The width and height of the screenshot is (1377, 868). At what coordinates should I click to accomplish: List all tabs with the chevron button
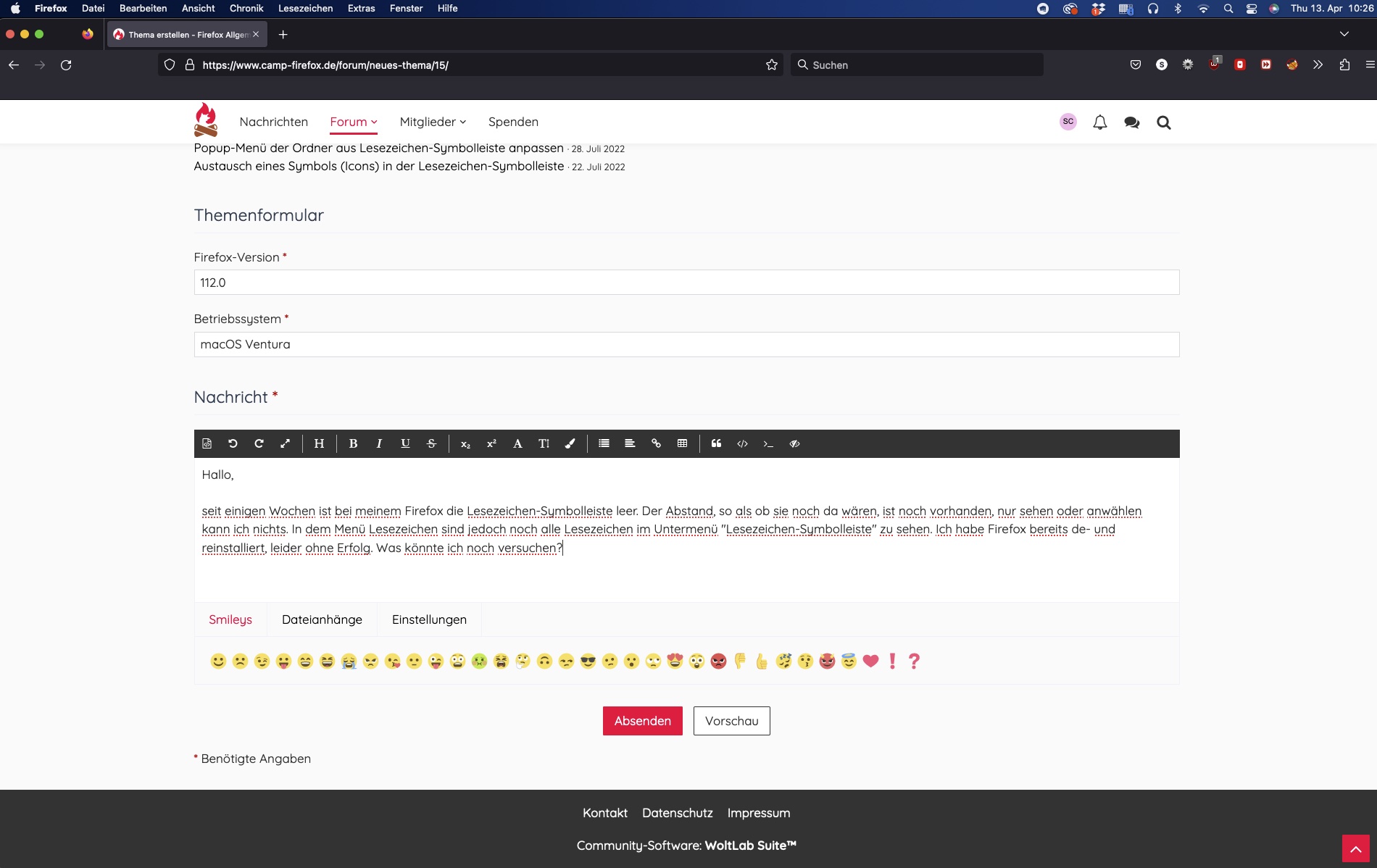(1344, 35)
